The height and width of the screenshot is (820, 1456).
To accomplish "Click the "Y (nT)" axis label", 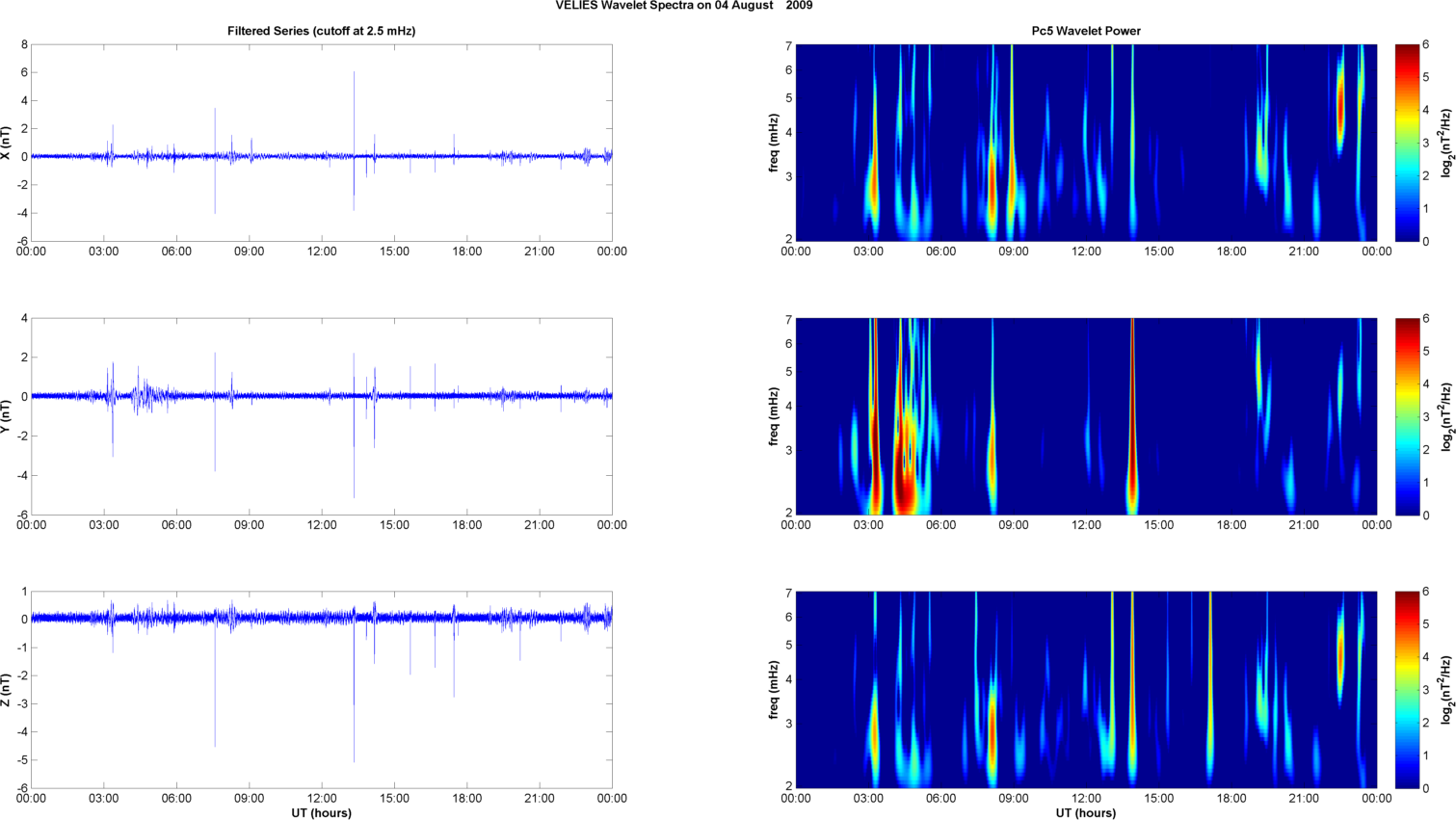I will 7,416.
